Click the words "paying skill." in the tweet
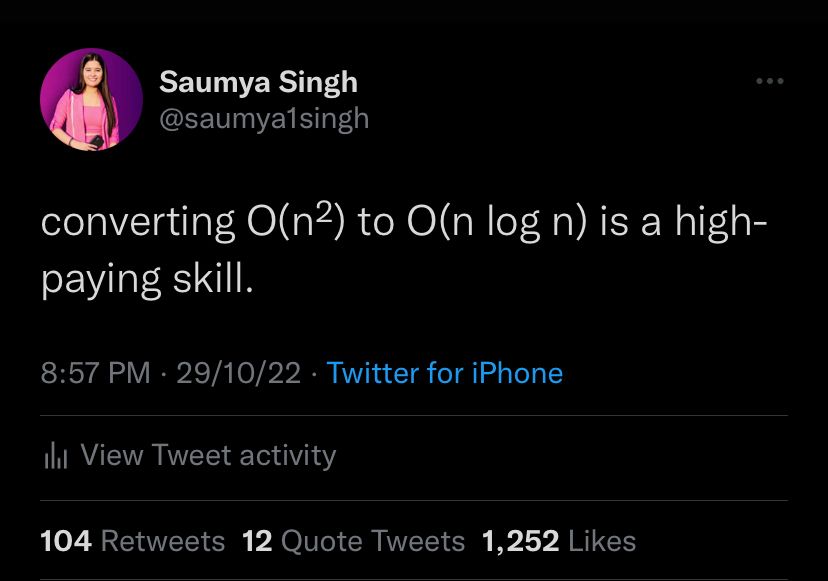The image size is (828, 581). [x=147, y=279]
